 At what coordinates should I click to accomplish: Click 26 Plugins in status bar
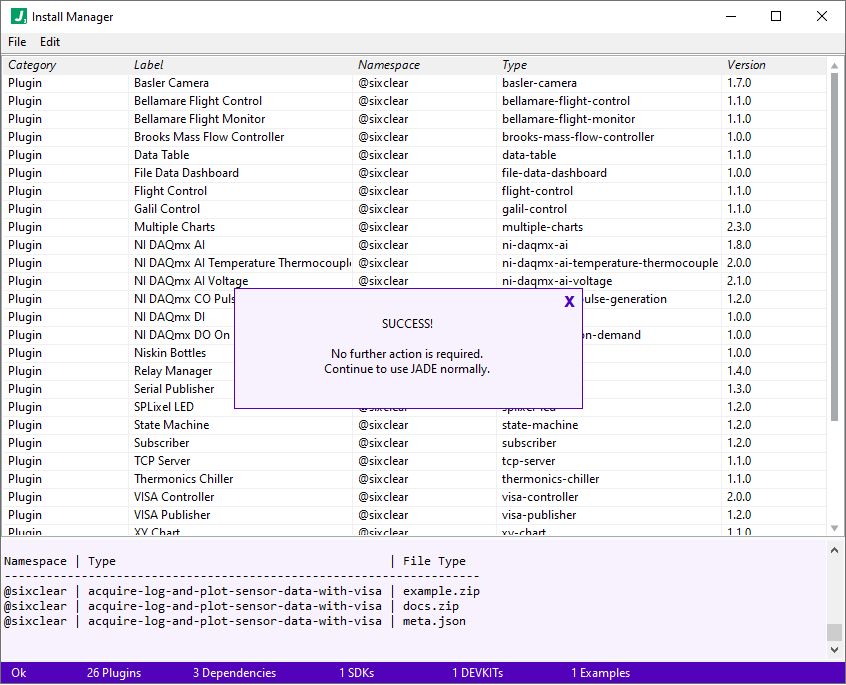(x=114, y=673)
